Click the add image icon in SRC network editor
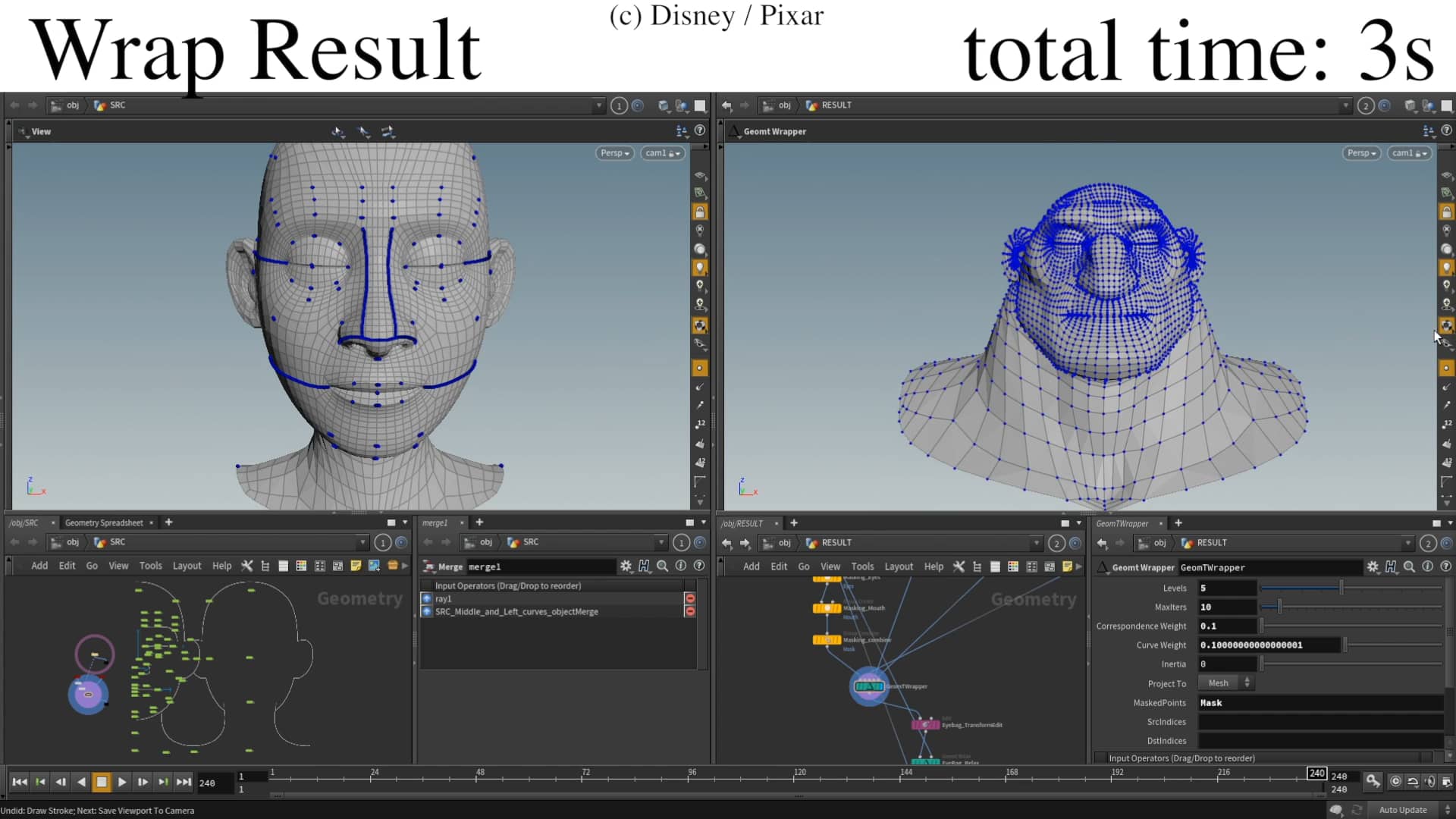Screen dimensions: 1456x819 374,566
